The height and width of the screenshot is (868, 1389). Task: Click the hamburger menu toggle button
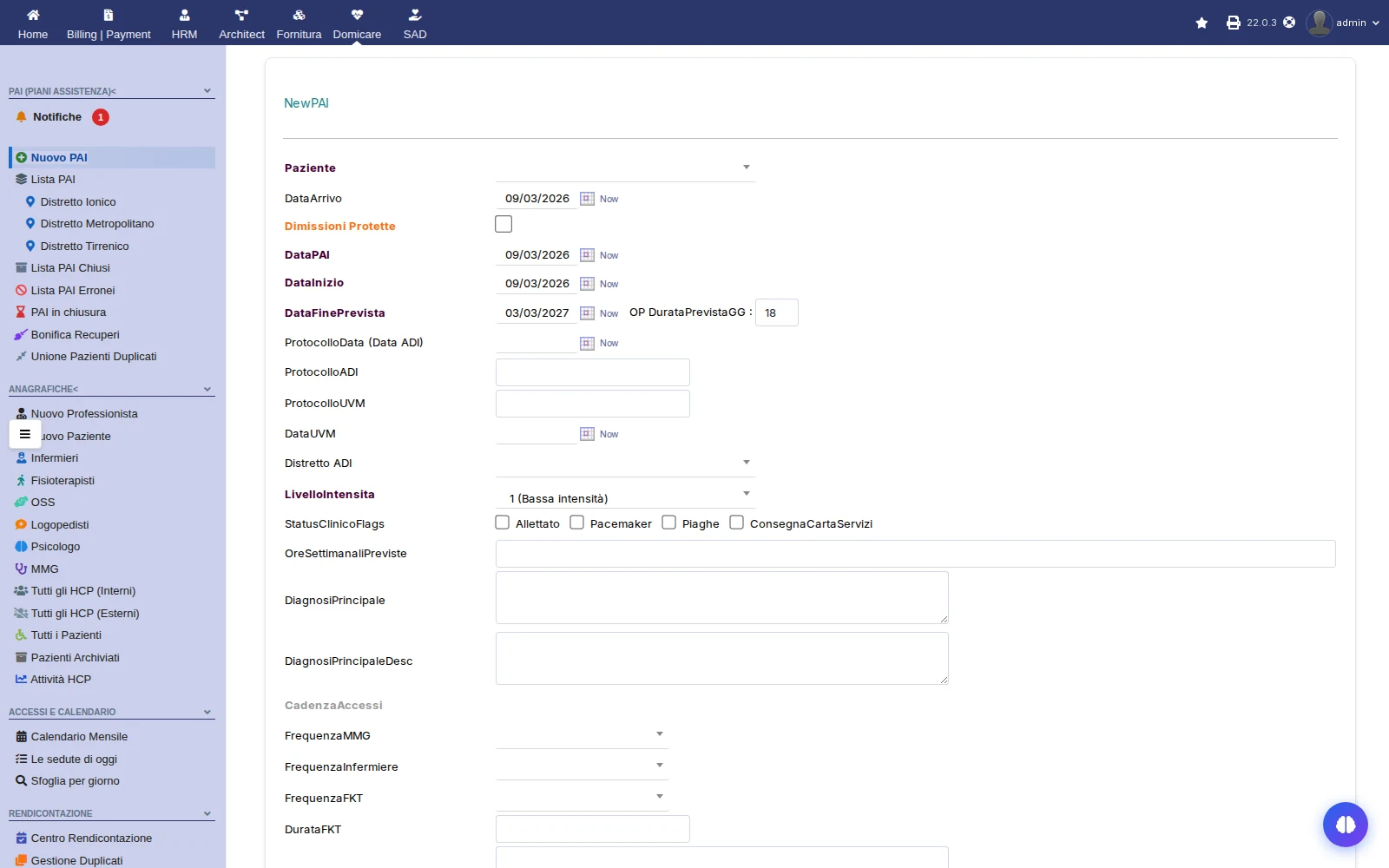[25, 434]
